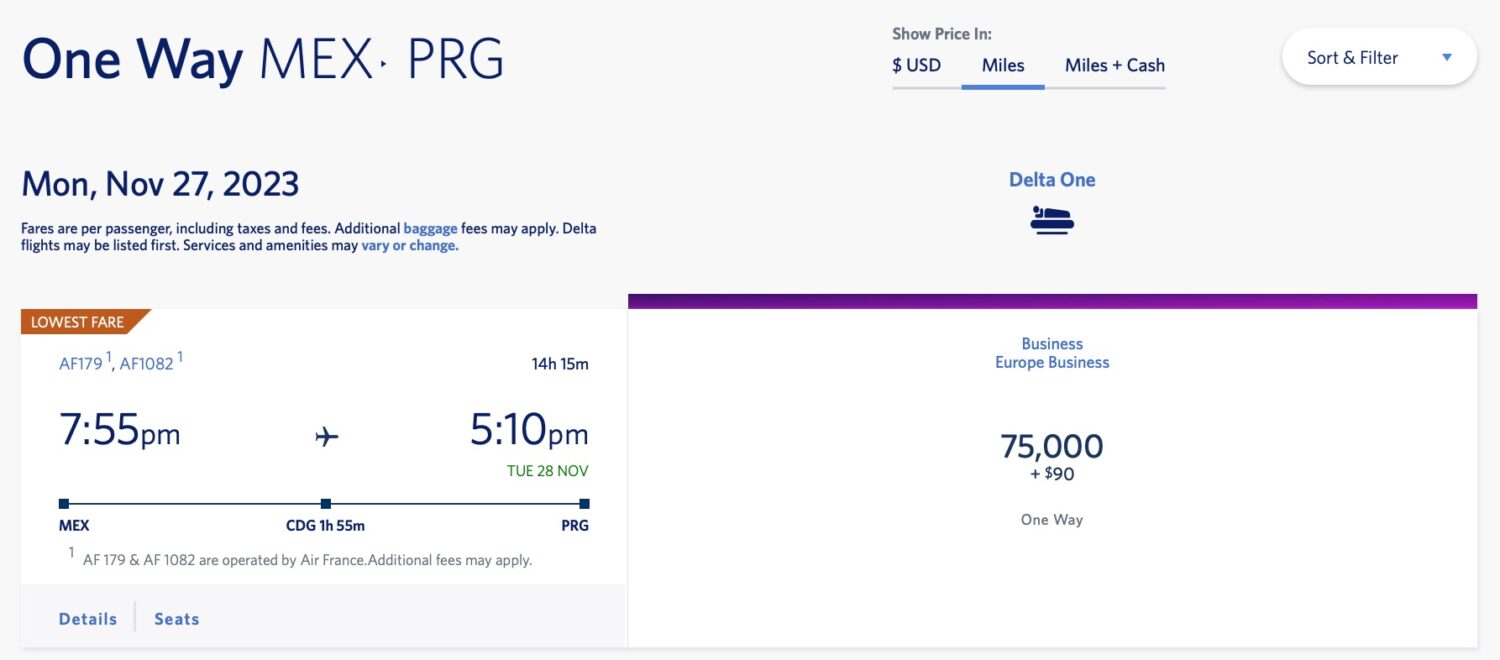
Task: View flight Details
Action: point(88,619)
